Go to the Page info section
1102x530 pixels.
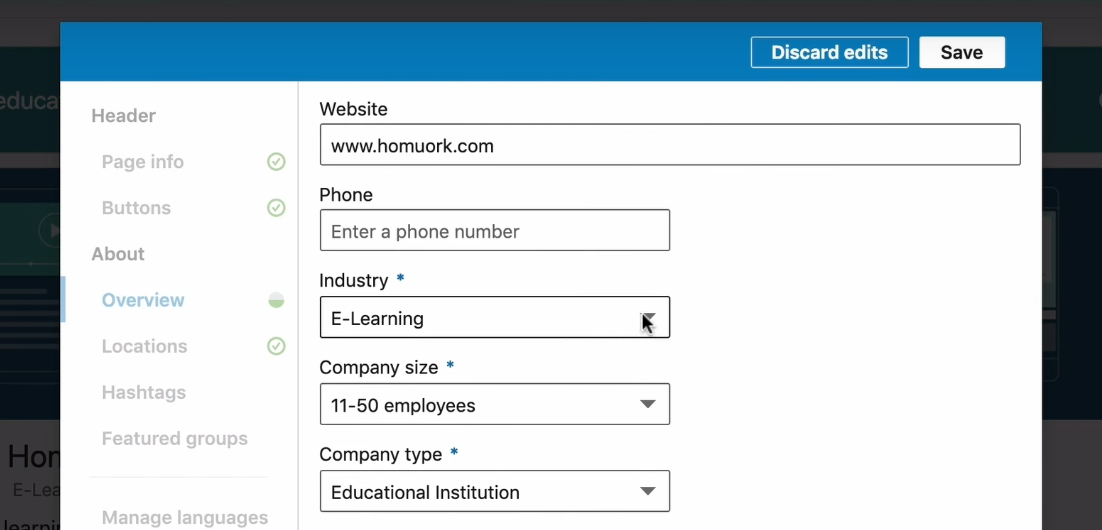(143, 162)
